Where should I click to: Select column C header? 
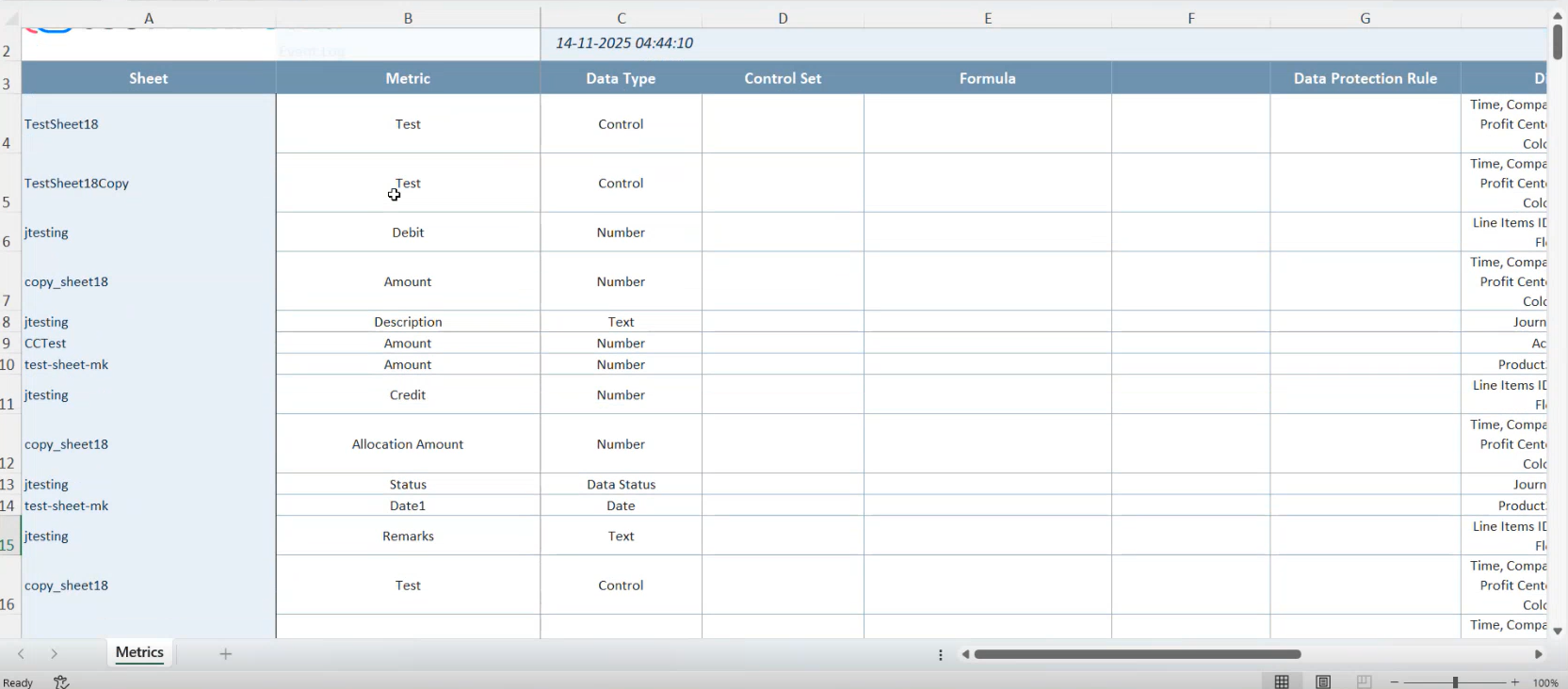pyautogui.click(x=621, y=18)
